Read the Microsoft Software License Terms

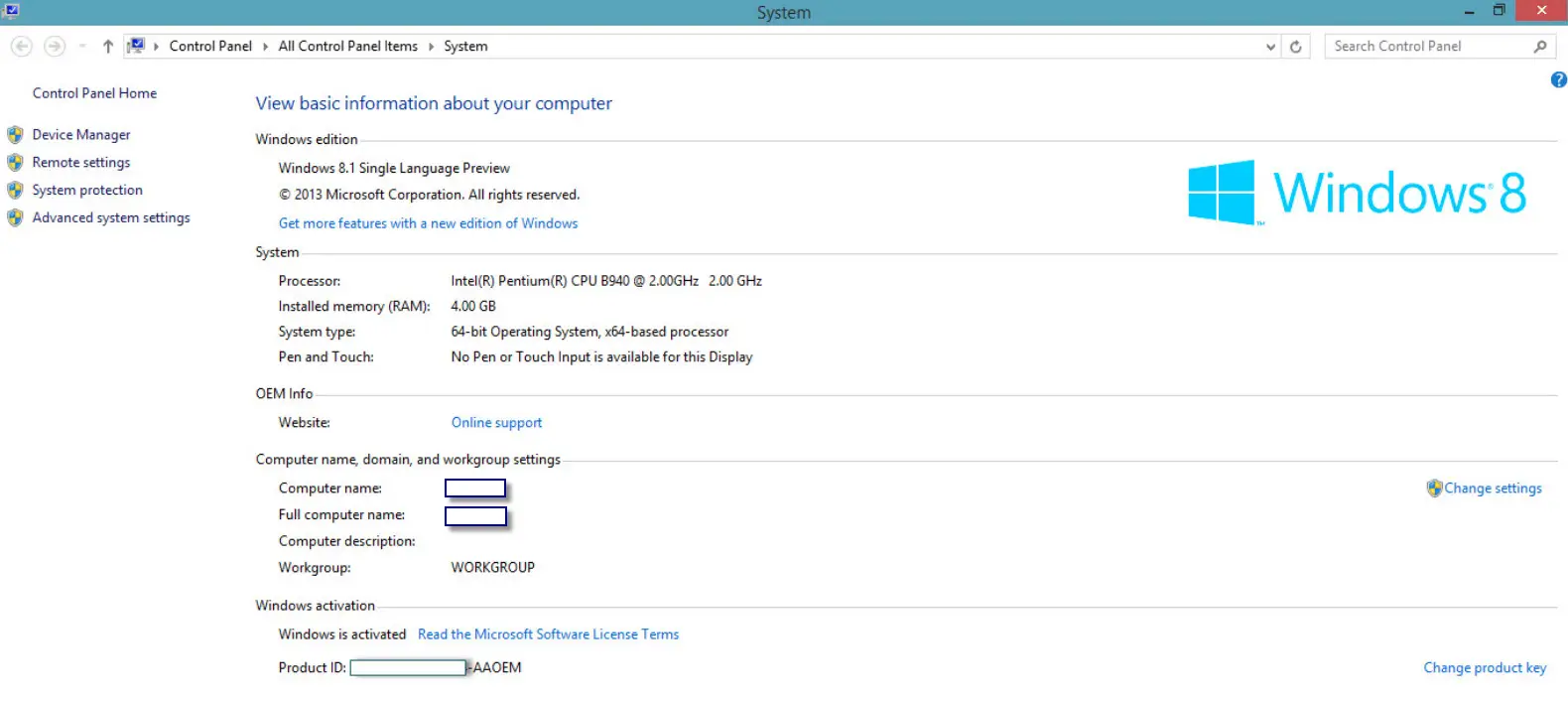point(548,634)
